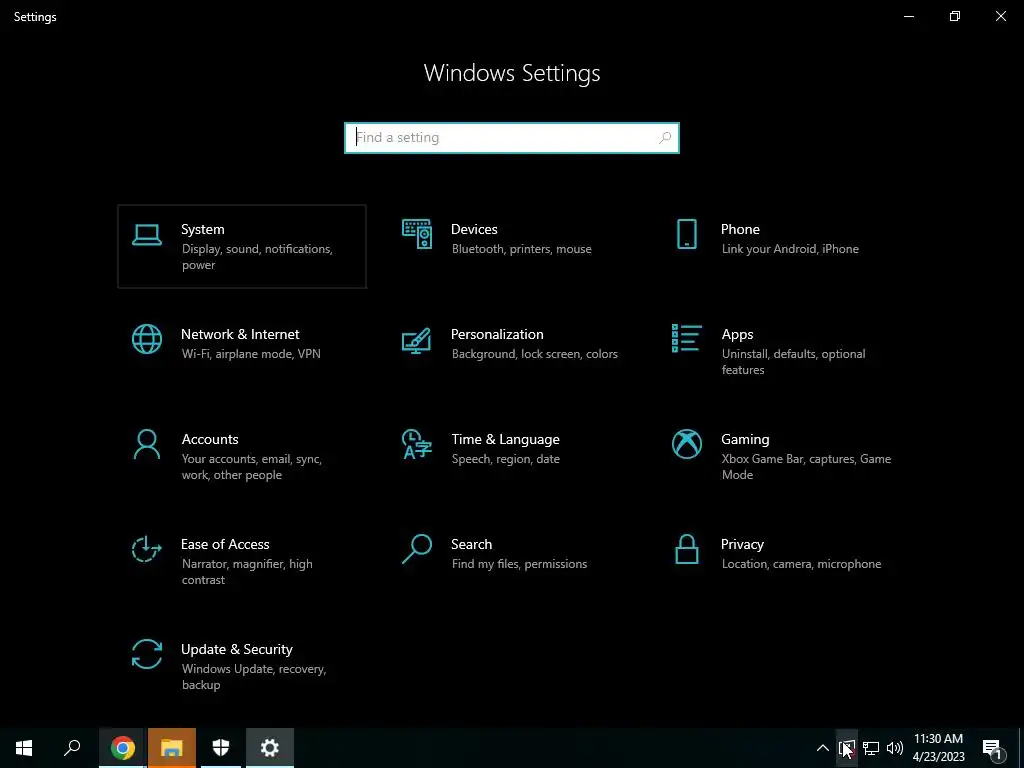The height and width of the screenshot is (768, 1024).
Task: Open the Ease of Access icon
Action: [146, 549]
